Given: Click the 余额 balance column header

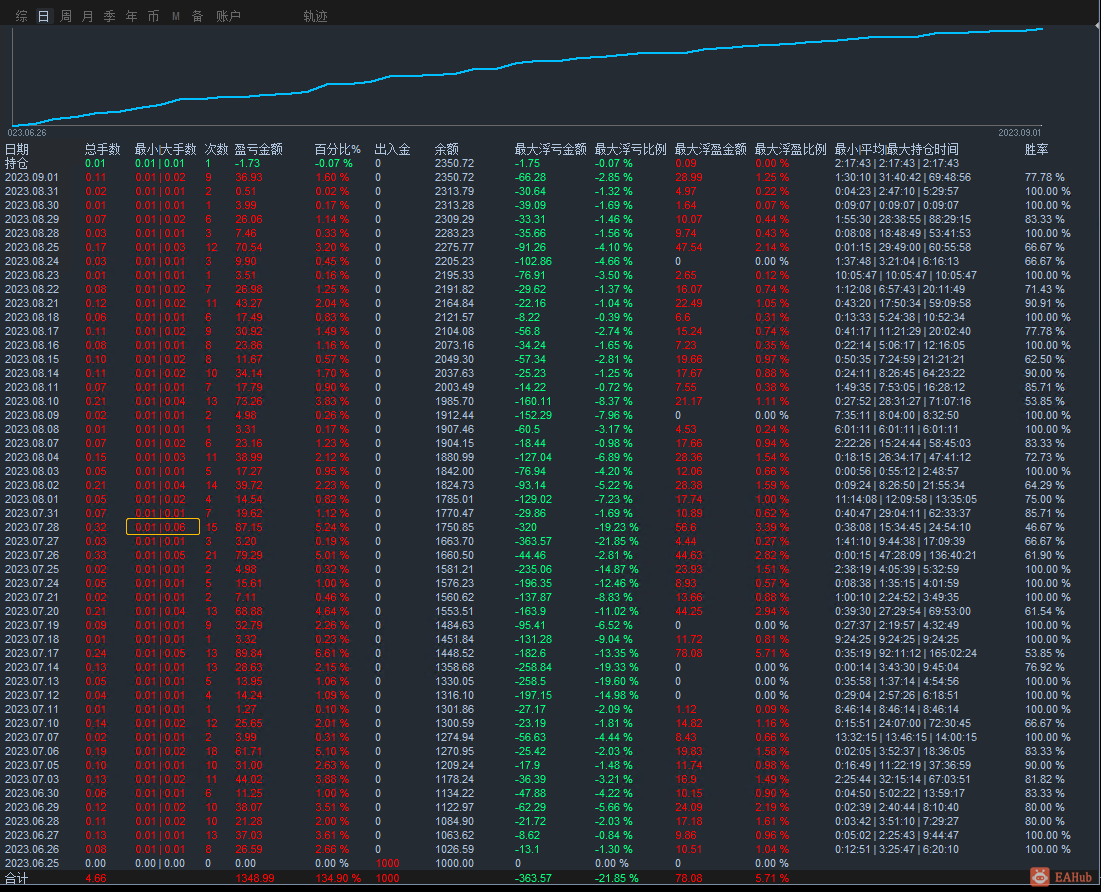Looking at the screenshot, I should [x=447, y=149].
